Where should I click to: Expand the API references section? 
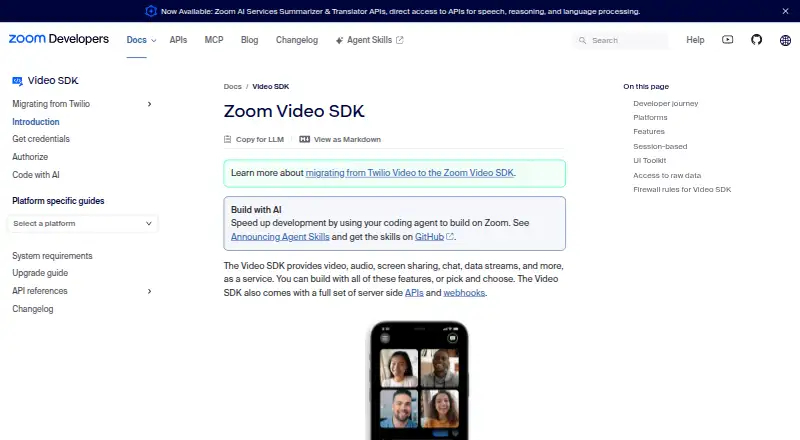pos(149,291)
